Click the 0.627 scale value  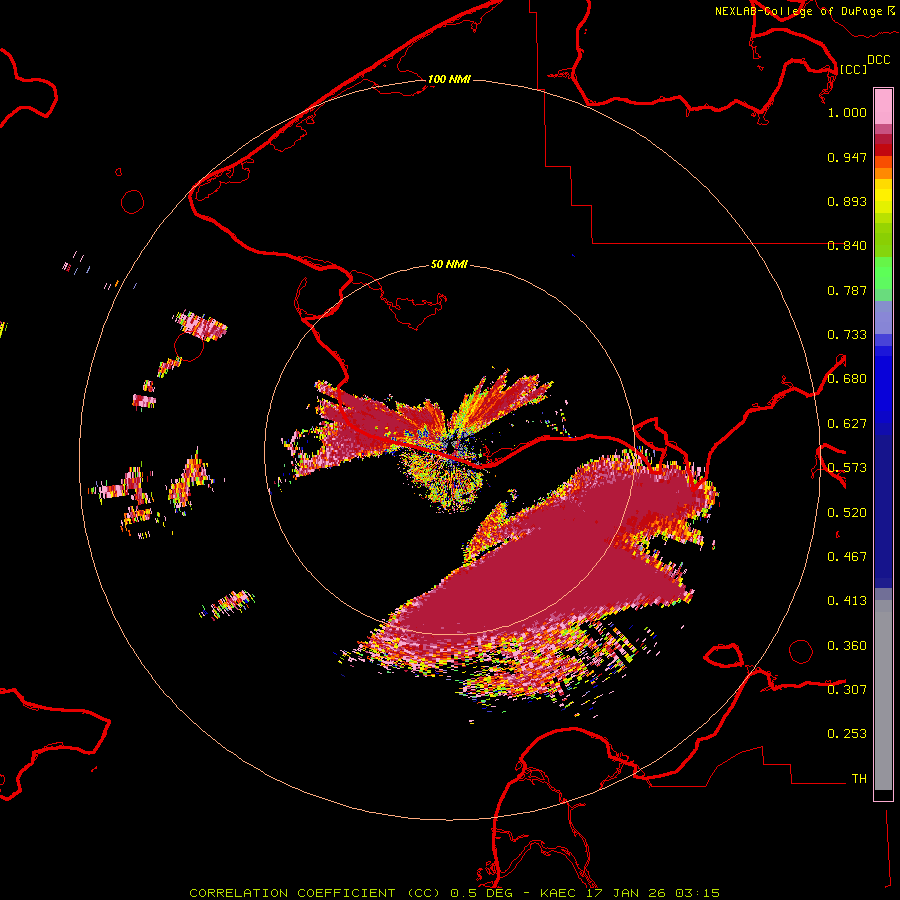[847, 424]
